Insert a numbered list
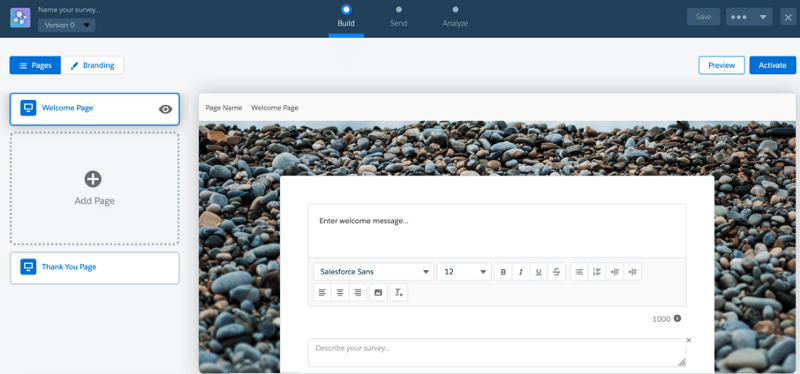The width and height of the screenshot is (800, 374). [597, 272]
